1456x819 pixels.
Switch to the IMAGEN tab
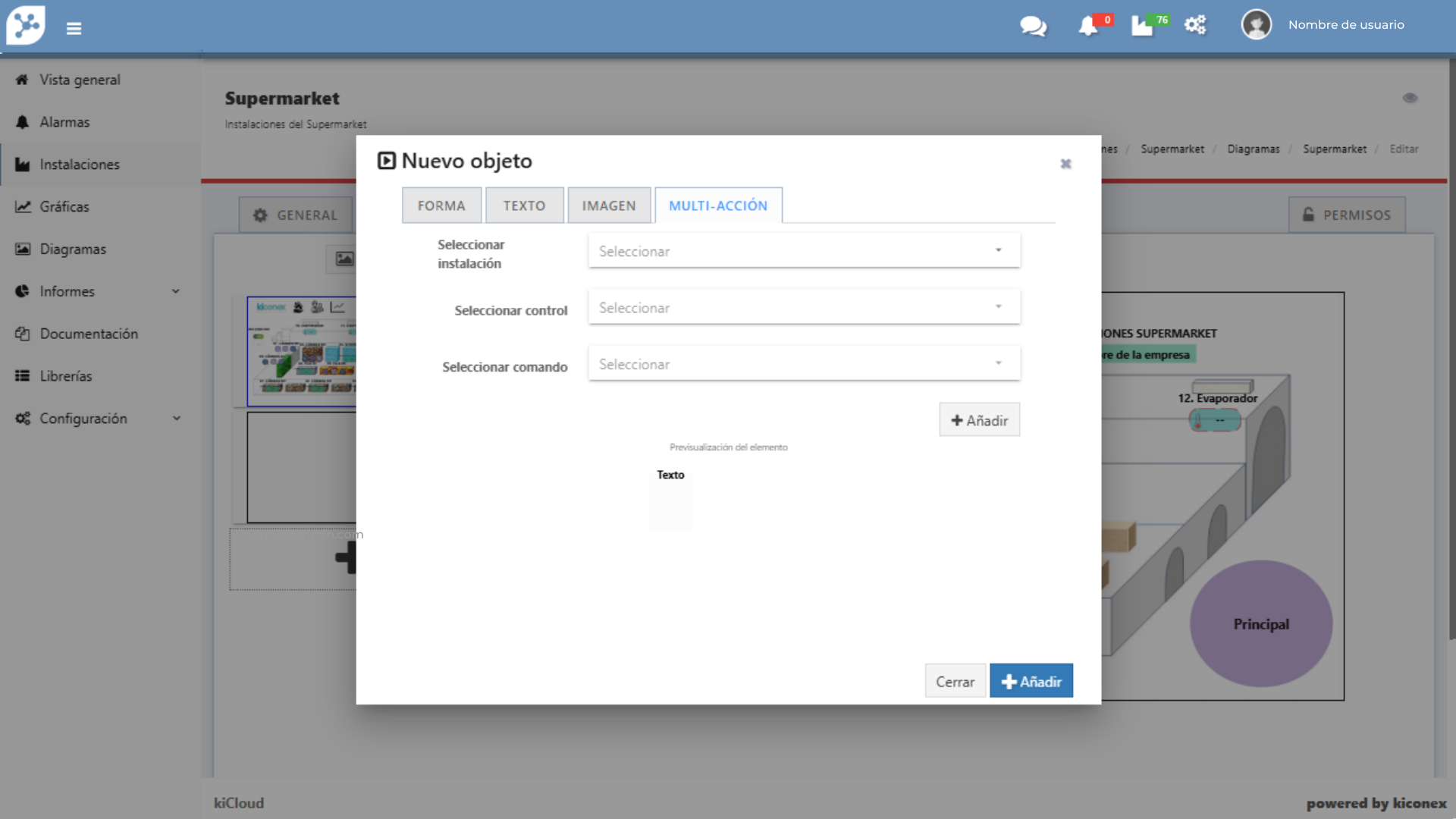pos(608,206)
